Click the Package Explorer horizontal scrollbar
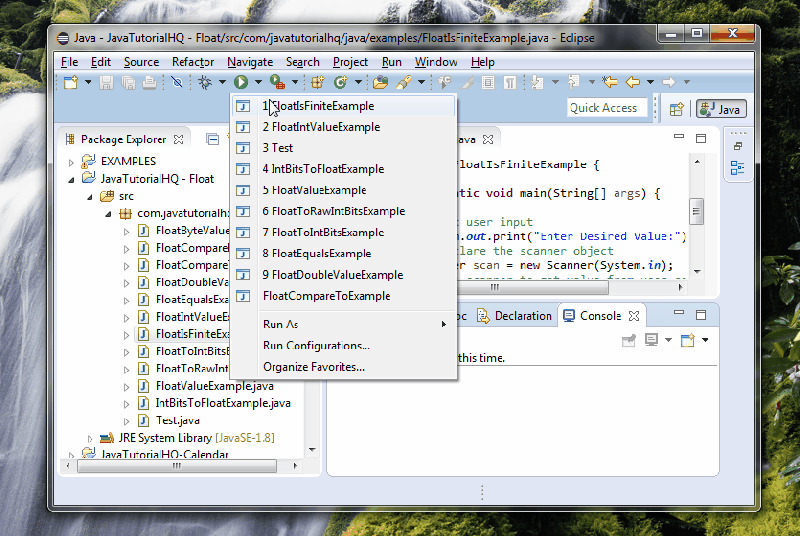Viewport: 800px width, 536px height. [177, 466]
